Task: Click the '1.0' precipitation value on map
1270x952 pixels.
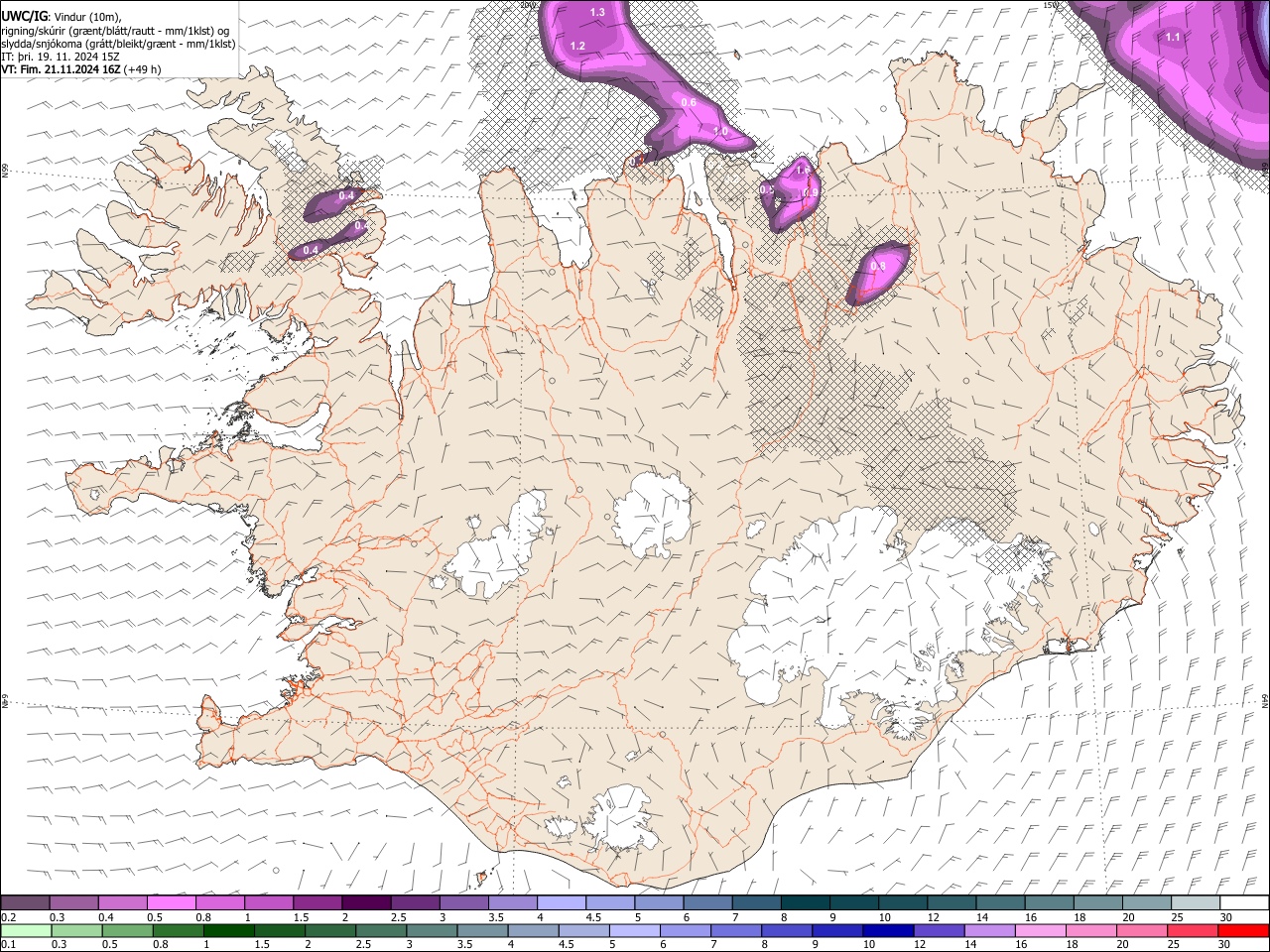Action: (x=721, y=131)
